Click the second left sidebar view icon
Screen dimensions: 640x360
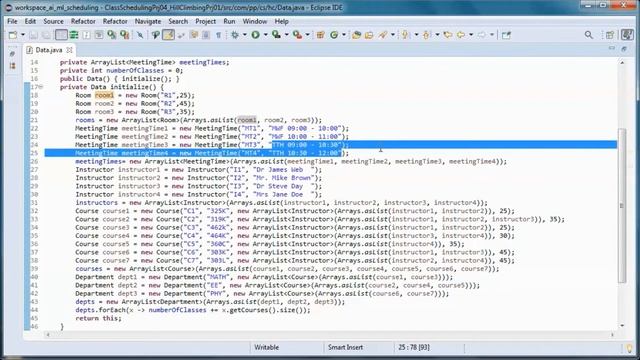tap(13, 65)
